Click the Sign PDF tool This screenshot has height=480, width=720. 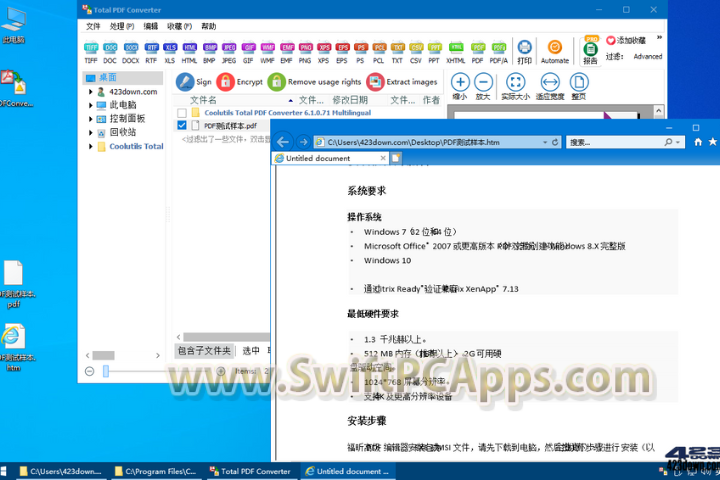pyautogui.click(x=193, y=82)
